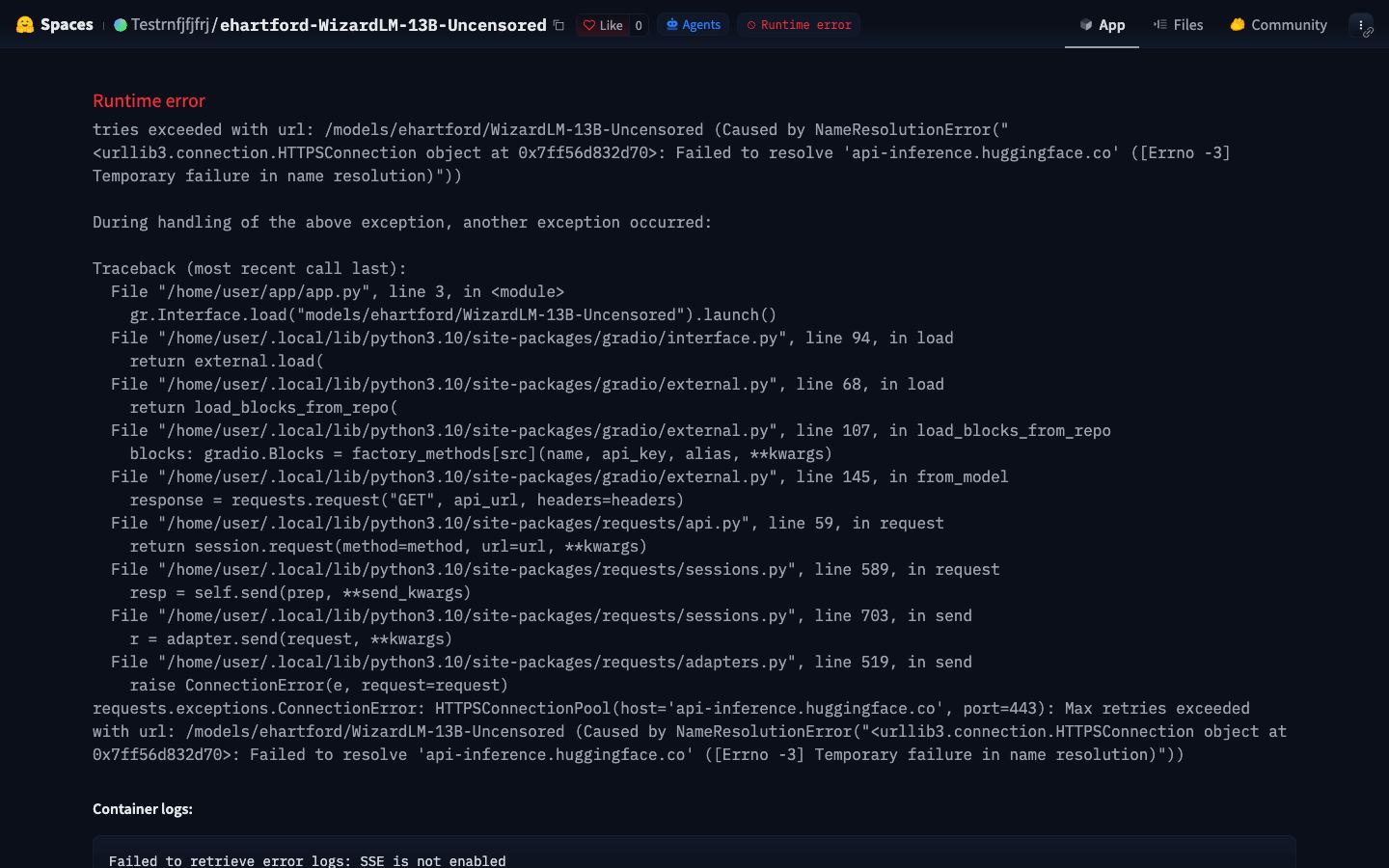Viewport: 1389px width, 868px height.
Task: Click the red "Runtime error" heading
Action: [149, 101]
